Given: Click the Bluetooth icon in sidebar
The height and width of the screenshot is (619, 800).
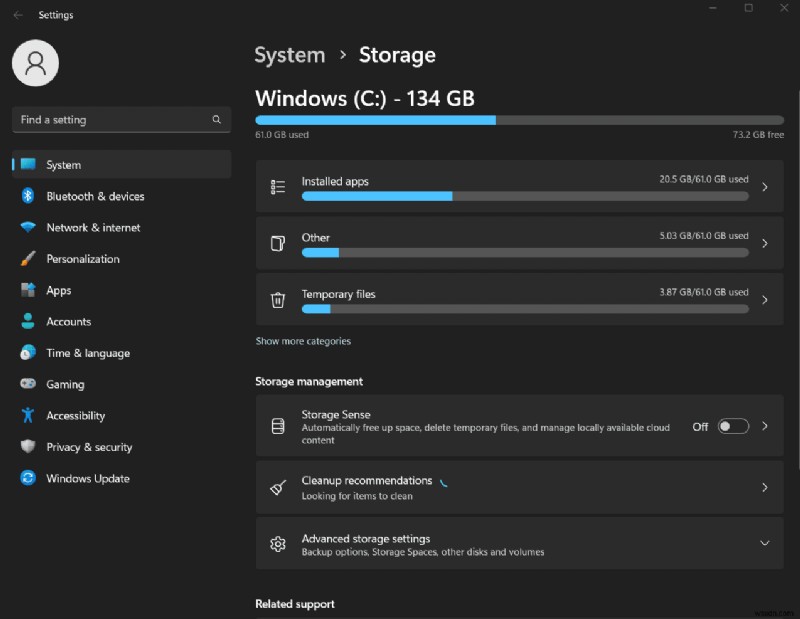Looking at the screenshot, I should (x=28, y=196).
